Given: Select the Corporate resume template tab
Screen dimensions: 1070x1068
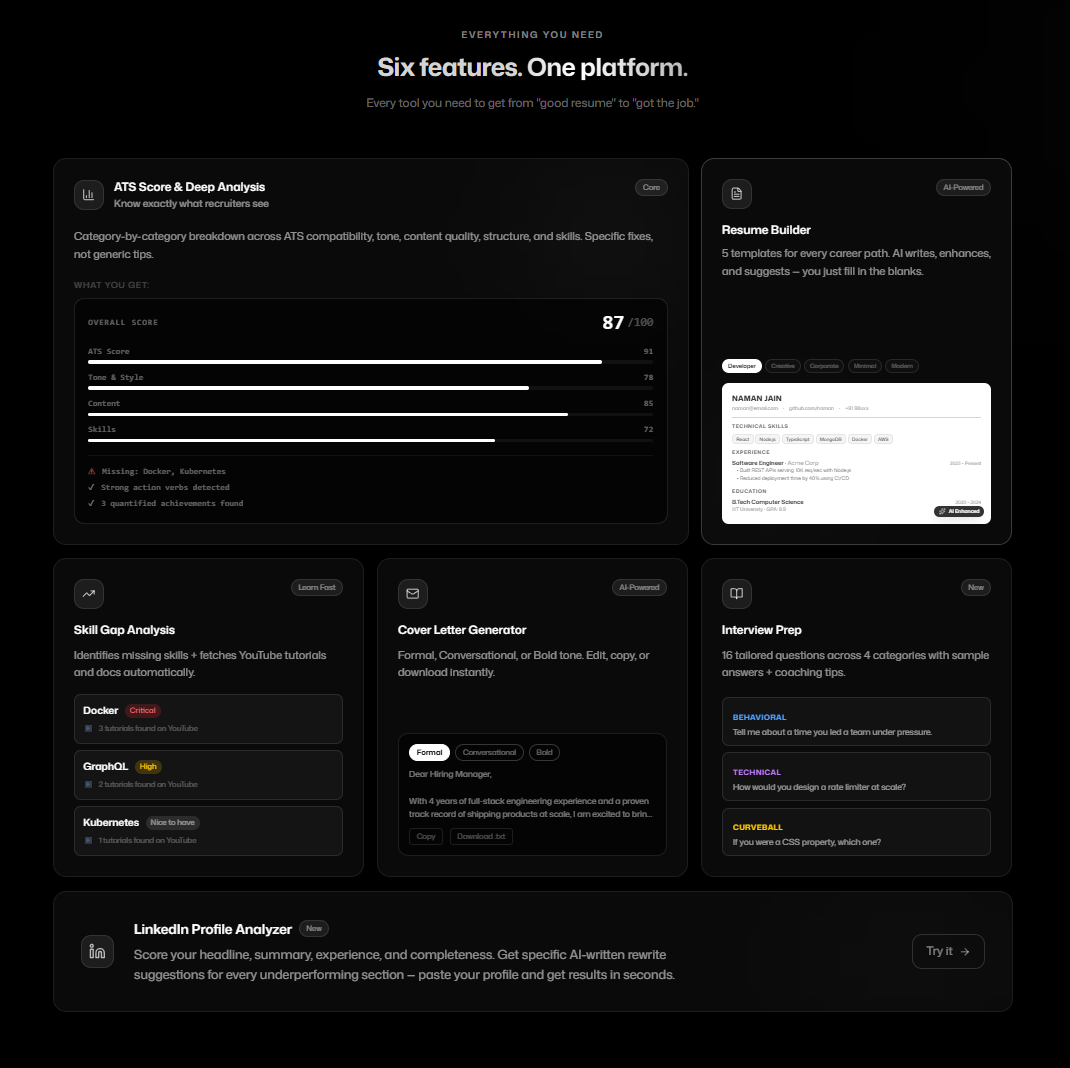Looking at the screenshot, I should [x=824, y=366].
